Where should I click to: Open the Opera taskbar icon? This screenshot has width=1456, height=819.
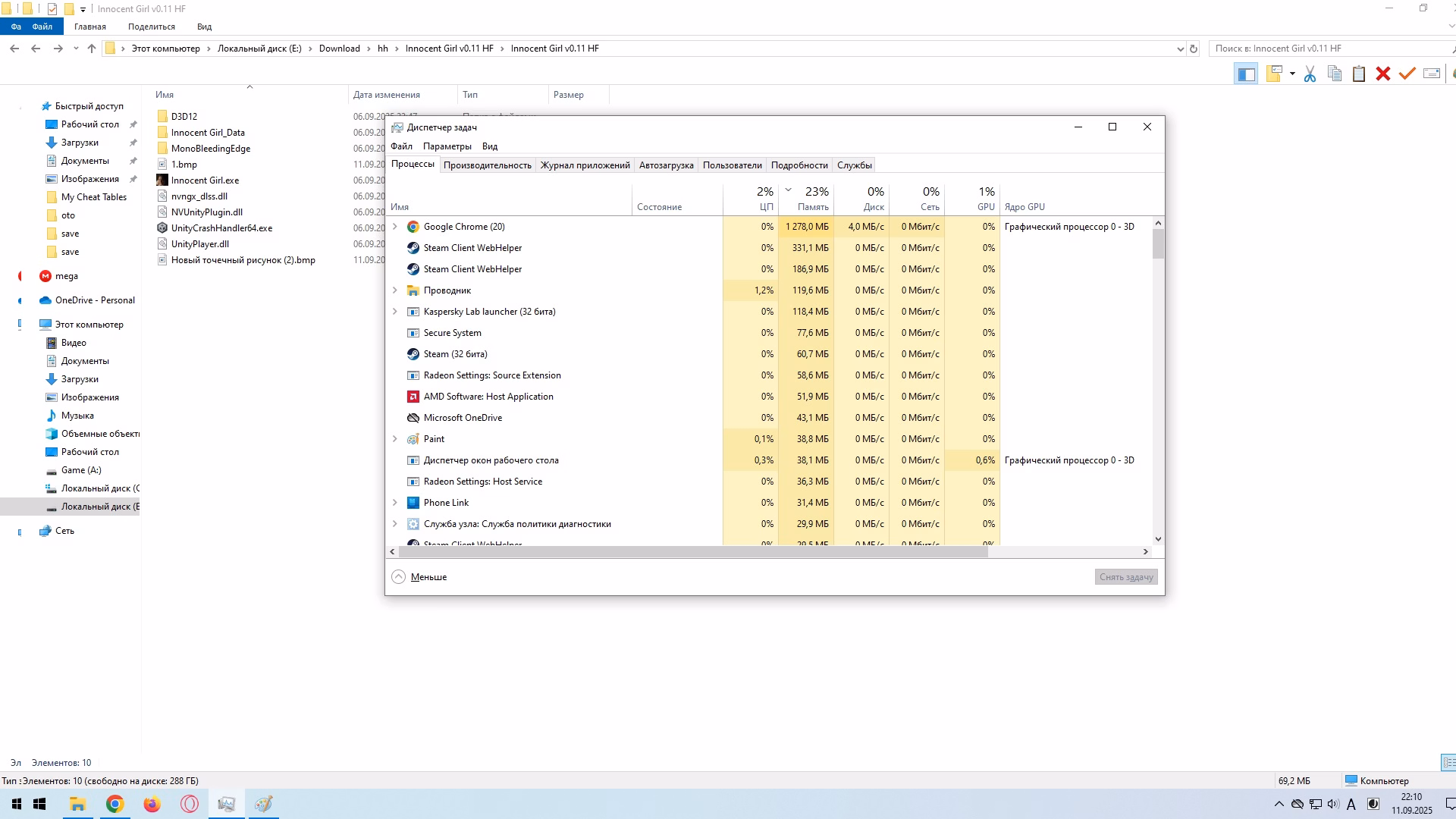[x=190, y=804]
